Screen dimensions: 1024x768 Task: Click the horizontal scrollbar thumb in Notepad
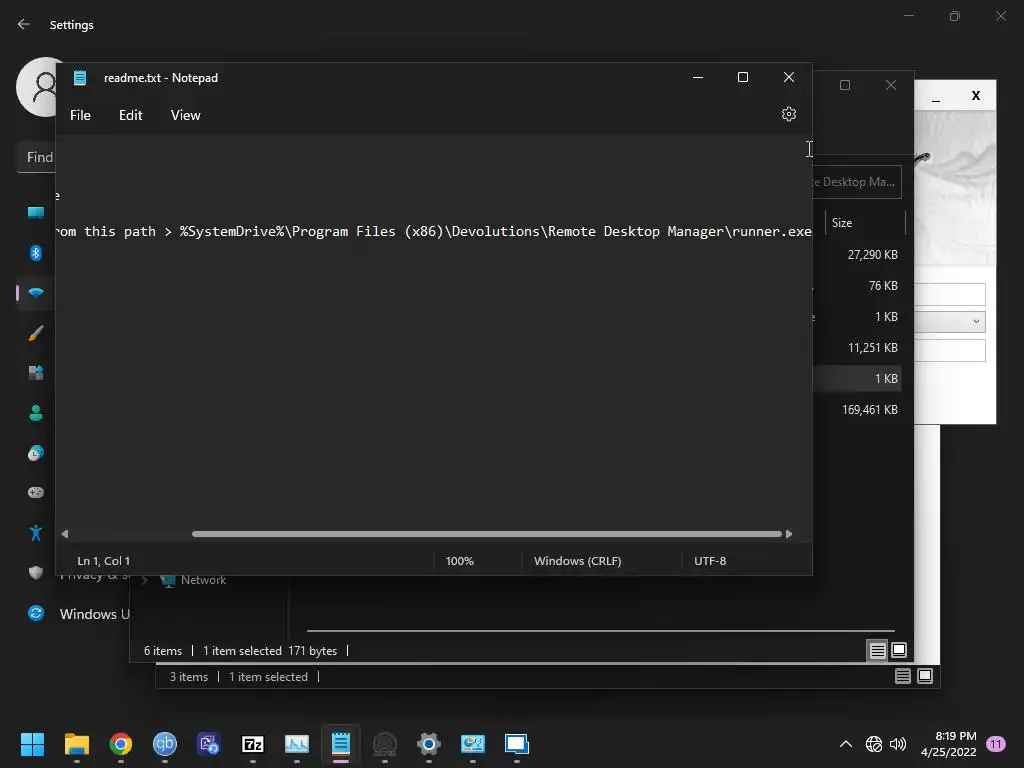click(487, 534)
